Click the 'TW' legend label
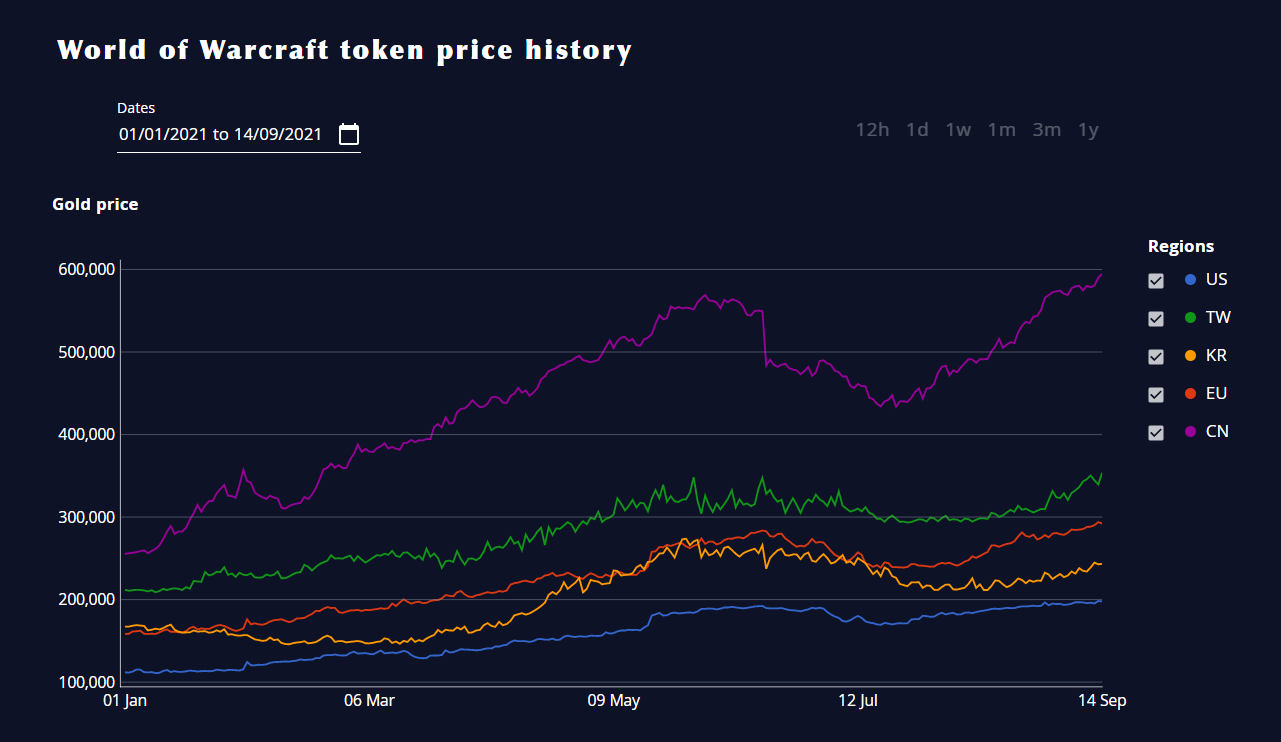 pyautogui.click(x=1218, y=318)
